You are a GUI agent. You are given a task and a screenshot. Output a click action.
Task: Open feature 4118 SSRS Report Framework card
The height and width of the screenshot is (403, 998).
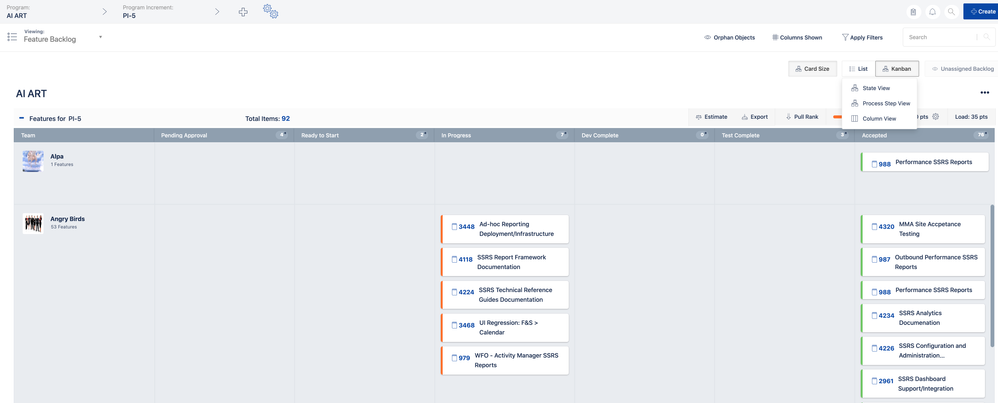pos(505,262)
